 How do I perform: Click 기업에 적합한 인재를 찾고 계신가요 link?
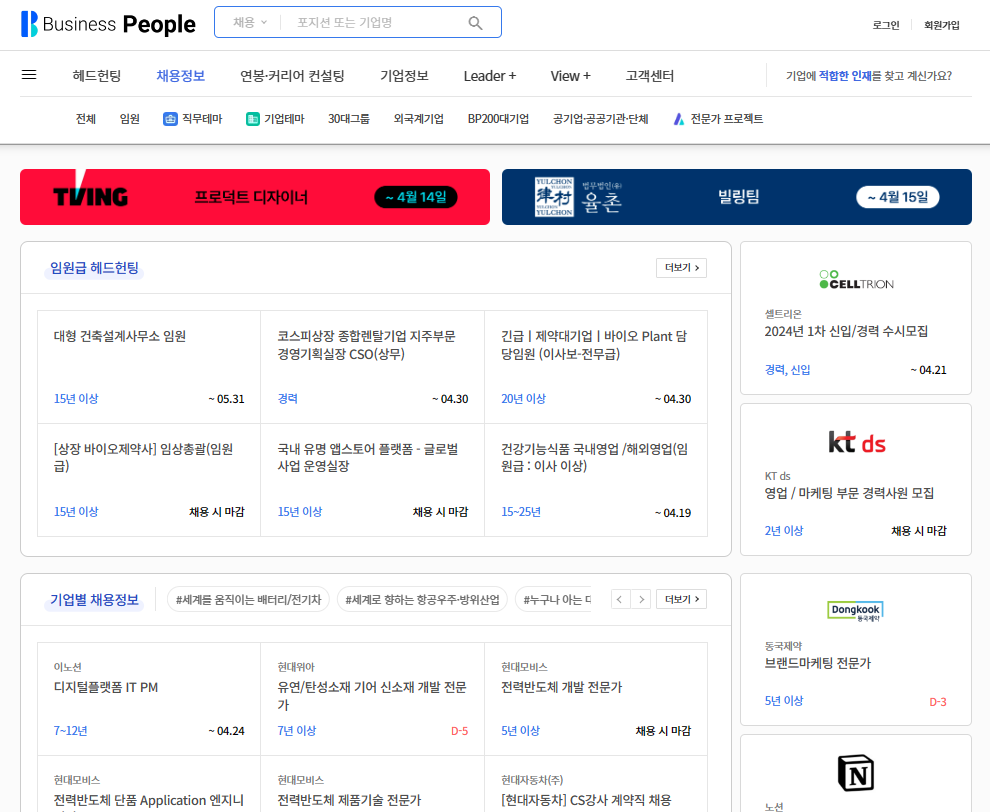tap(869, 76)
